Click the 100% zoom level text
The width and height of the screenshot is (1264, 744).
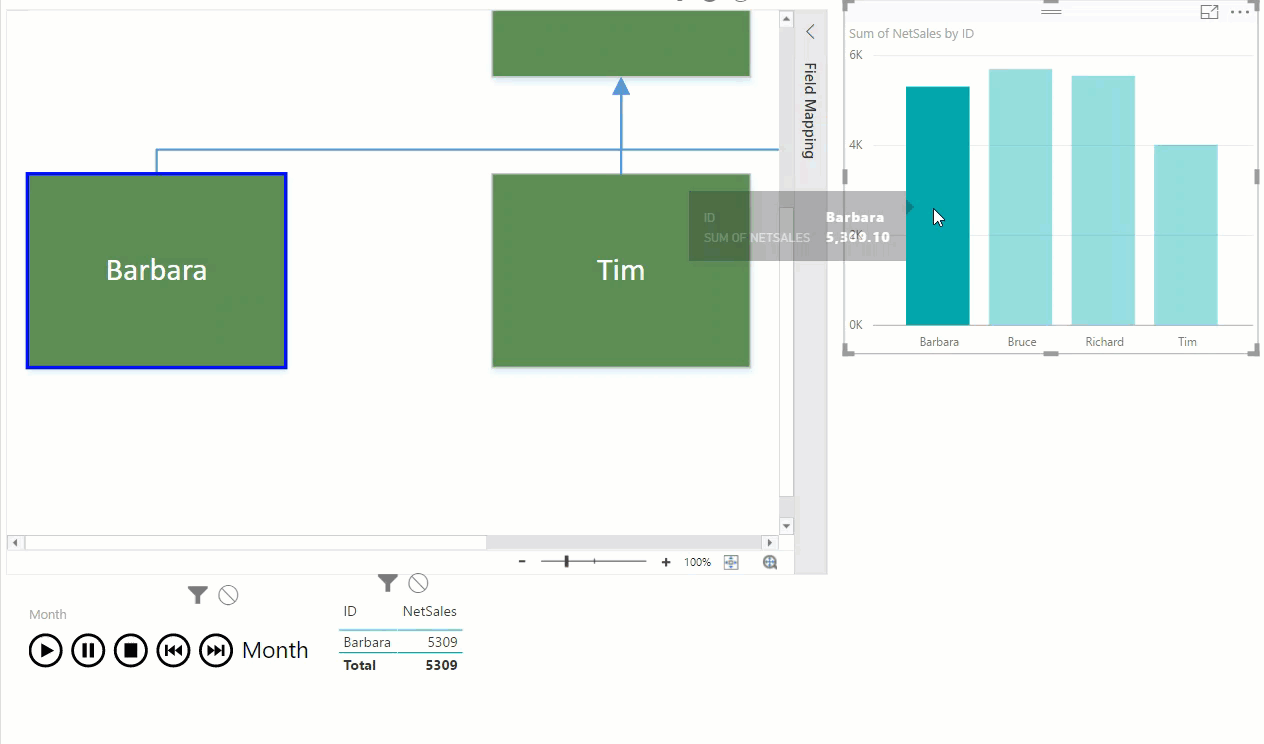(x=697, y=562)
